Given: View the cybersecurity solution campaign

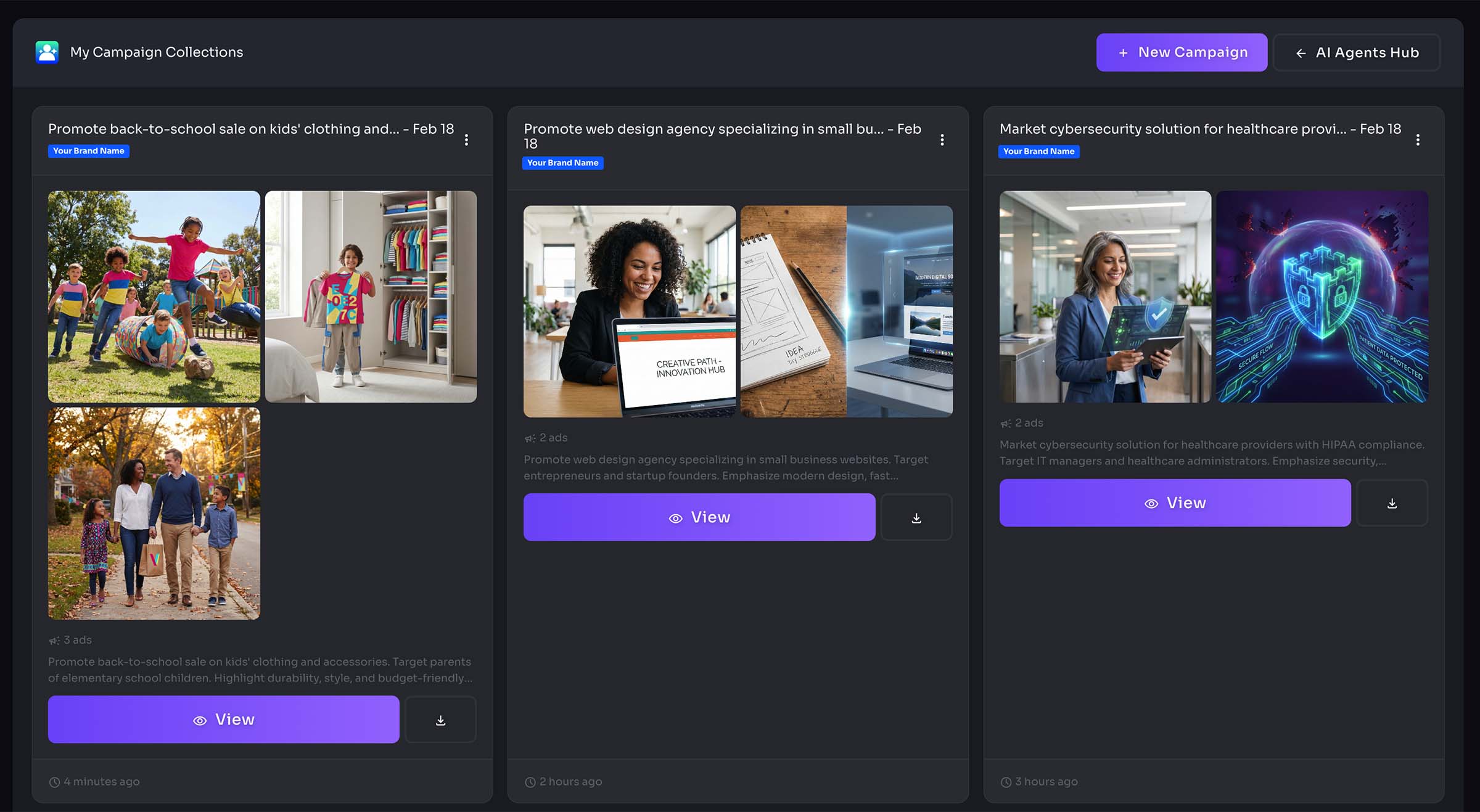Looking at the screenshot, I should click(1175, 503).
